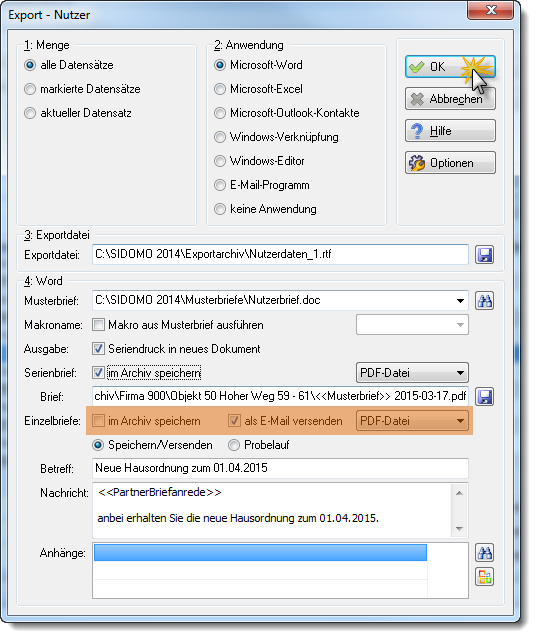Uncheck Serienbrief im Archiv speichern
Viewport: 536px width, 638px height.
click(98, 373)
